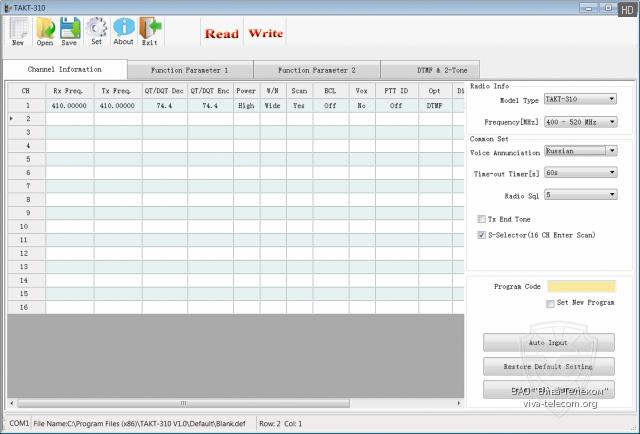This screenshot has height=434, width=640.
Task: Click Restore Default Setting button
Action: [x=548, y=366]
